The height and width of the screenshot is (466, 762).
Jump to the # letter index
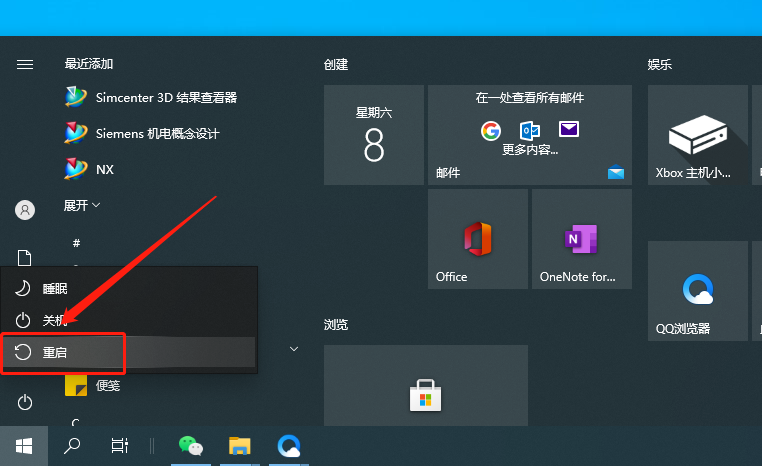(x=76, y=243)
